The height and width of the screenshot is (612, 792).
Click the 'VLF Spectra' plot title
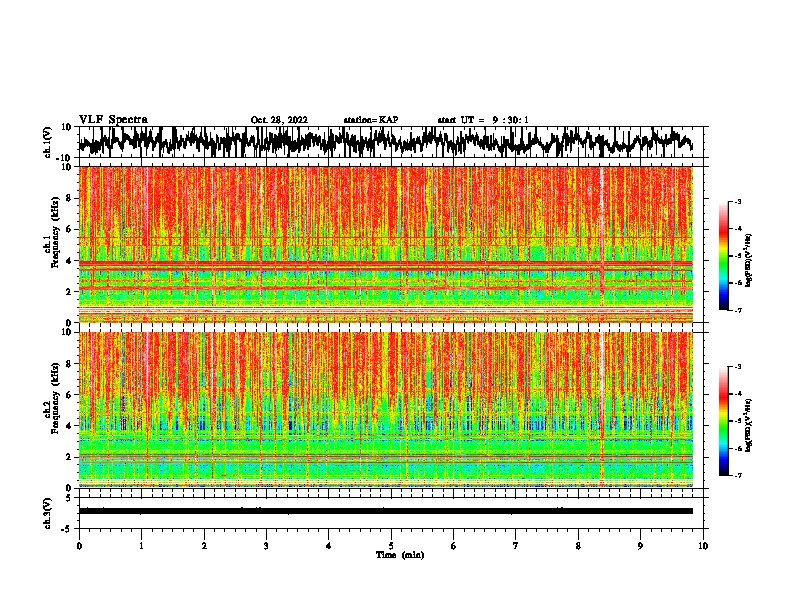pyautogui.click(x=113, y=120)
